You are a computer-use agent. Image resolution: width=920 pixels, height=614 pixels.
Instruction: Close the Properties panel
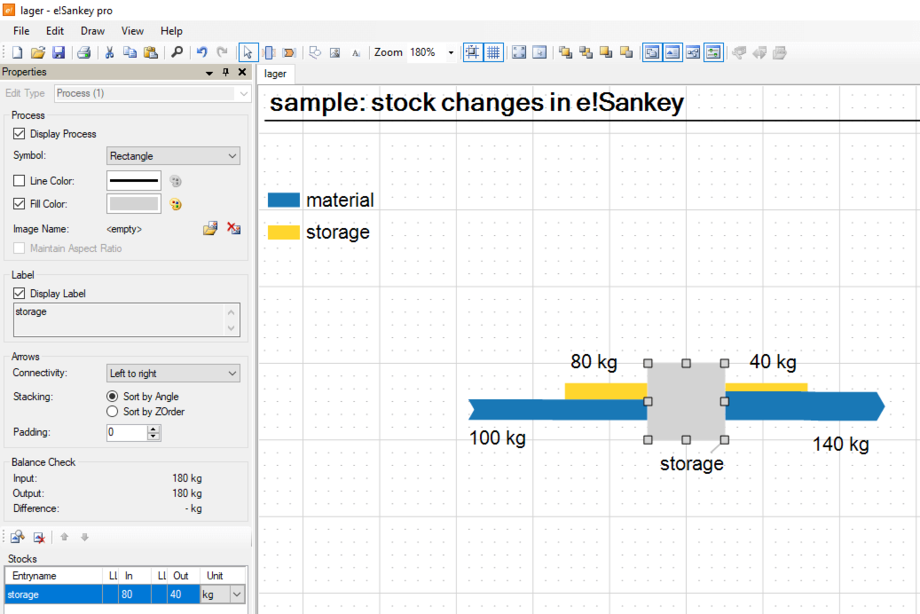[x=242, y=72]
